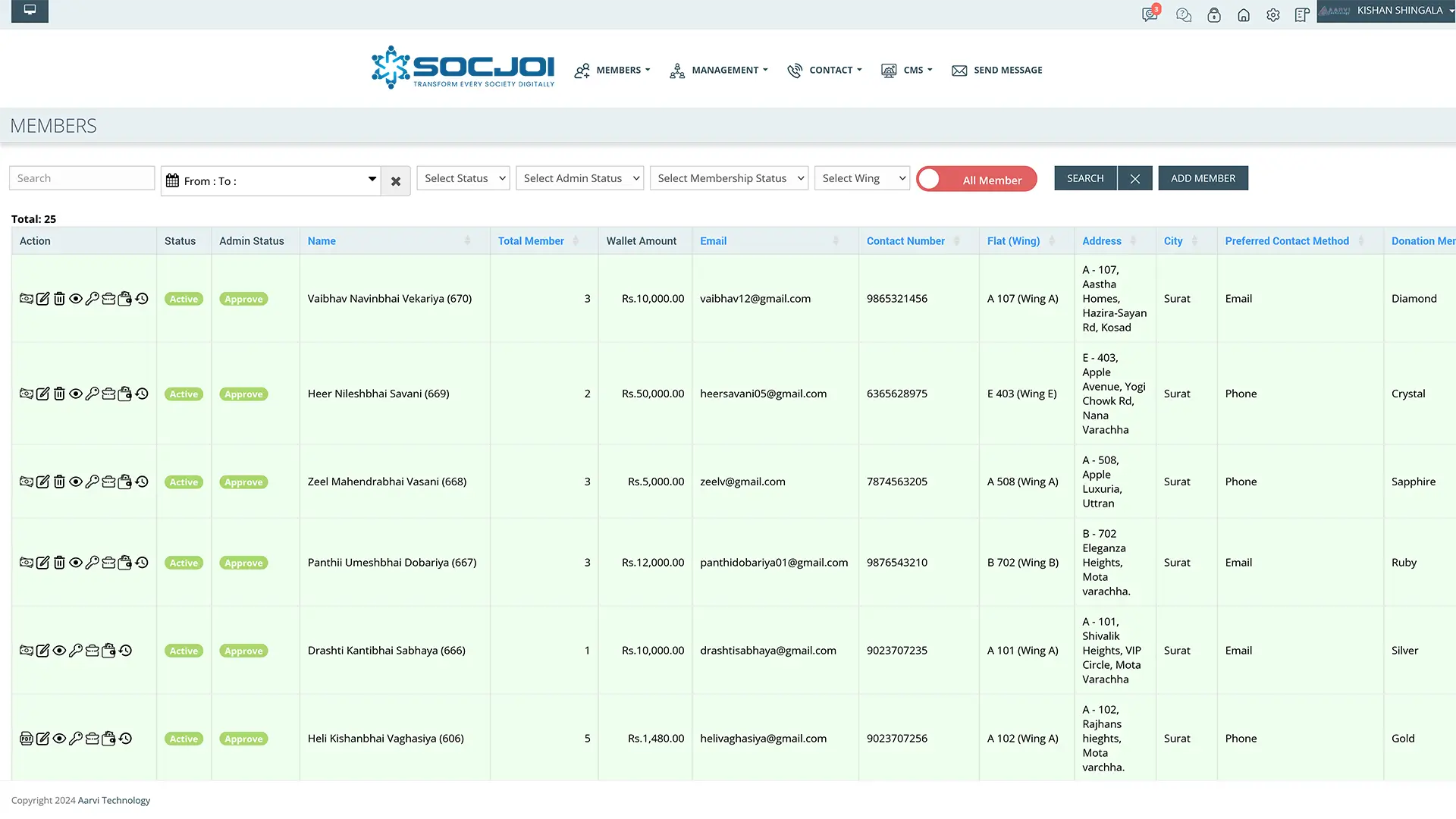
Task: Click inside the Search input field
Action: 81,177
